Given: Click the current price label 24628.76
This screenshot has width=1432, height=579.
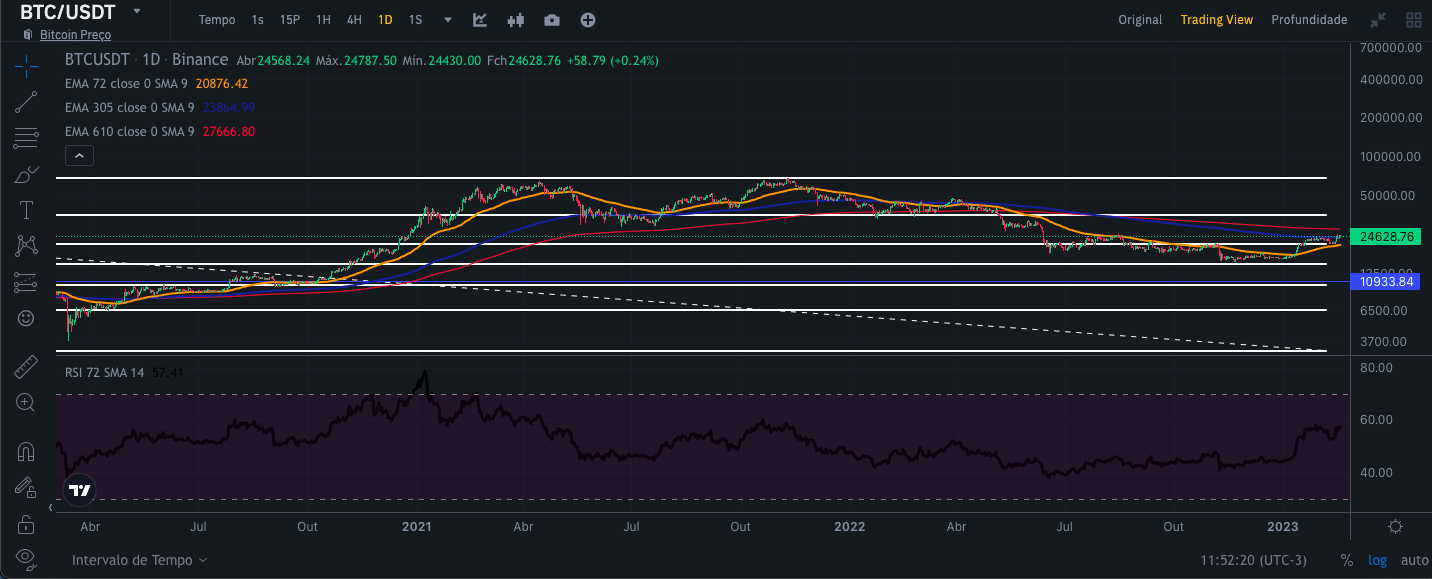Looking at the screenshot, I should 1386,237.
